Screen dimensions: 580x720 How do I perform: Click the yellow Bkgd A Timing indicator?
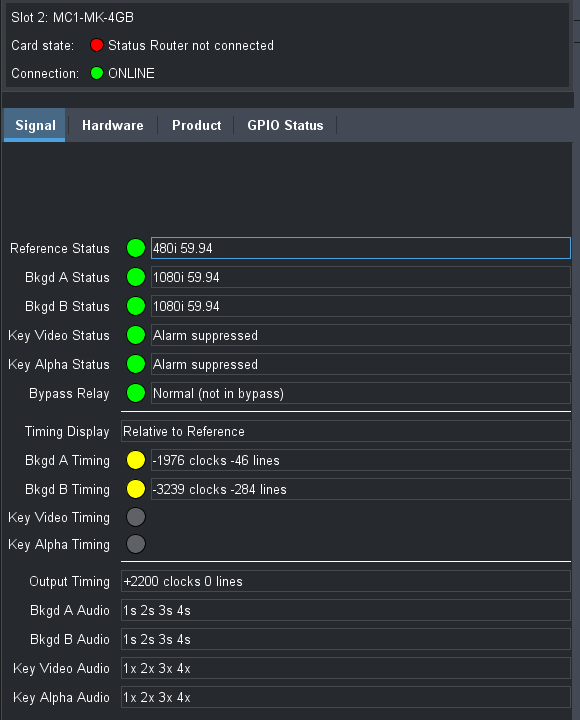click(x=136, y=460)
